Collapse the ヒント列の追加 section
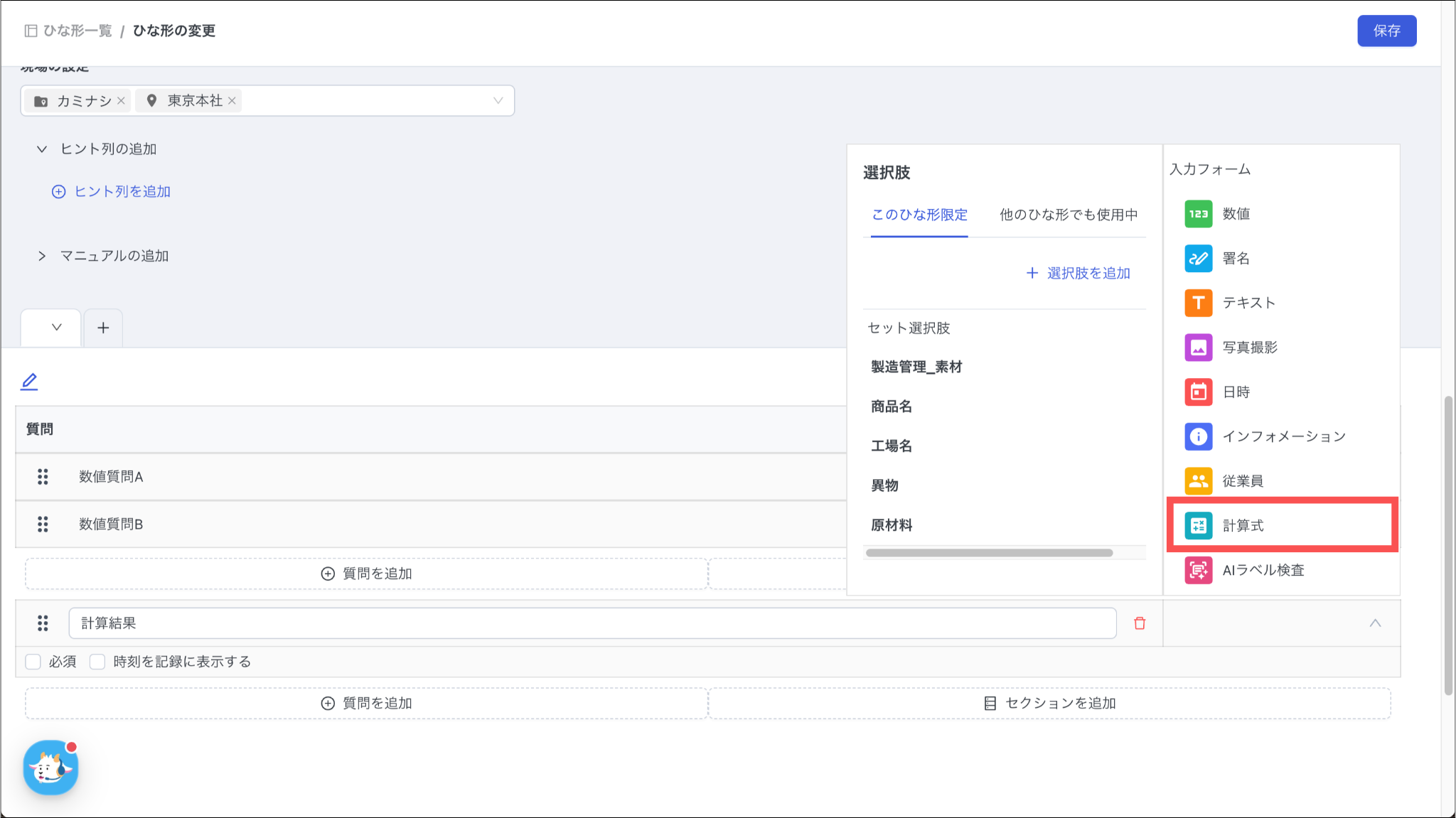1456x818 pixels. click(x=42, y=149)
